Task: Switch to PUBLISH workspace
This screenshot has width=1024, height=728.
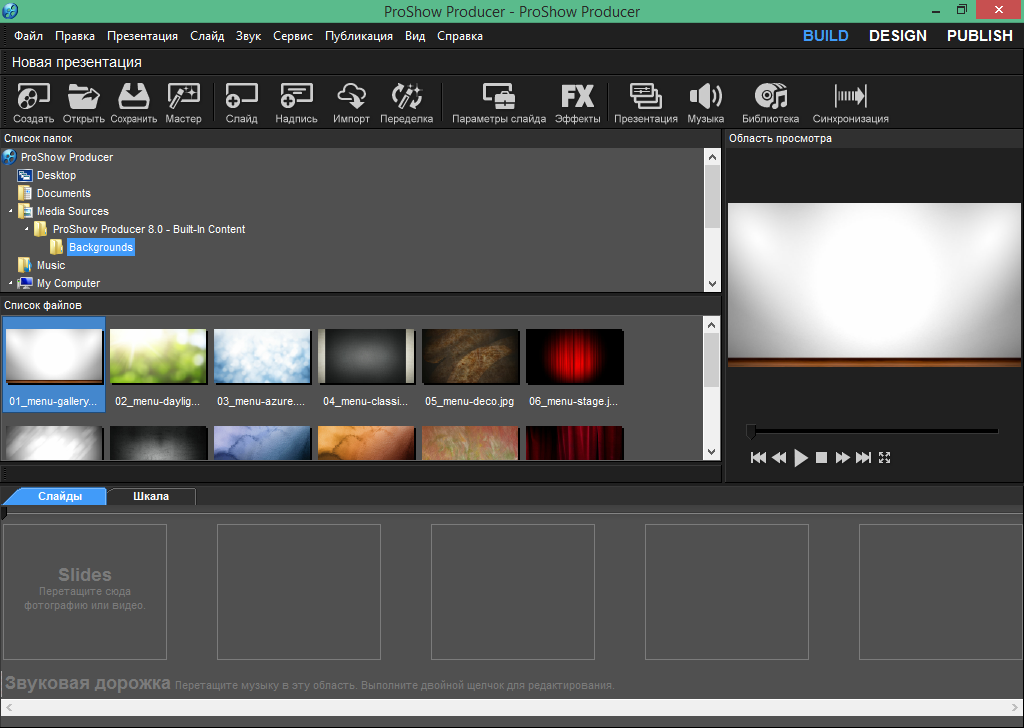Action: (980, 36)
